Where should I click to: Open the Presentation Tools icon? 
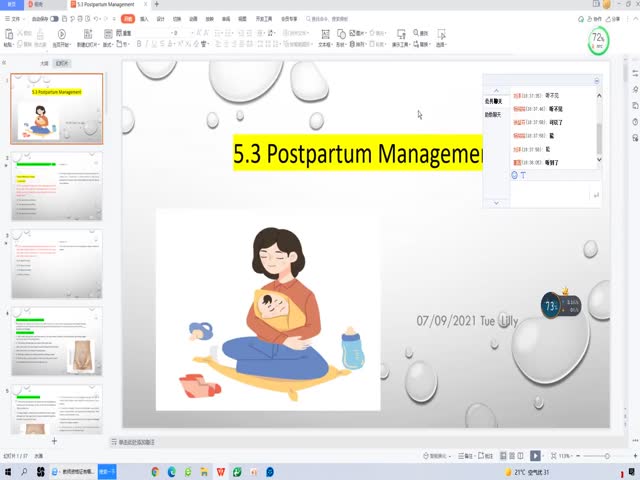click(x=401, y=34)
